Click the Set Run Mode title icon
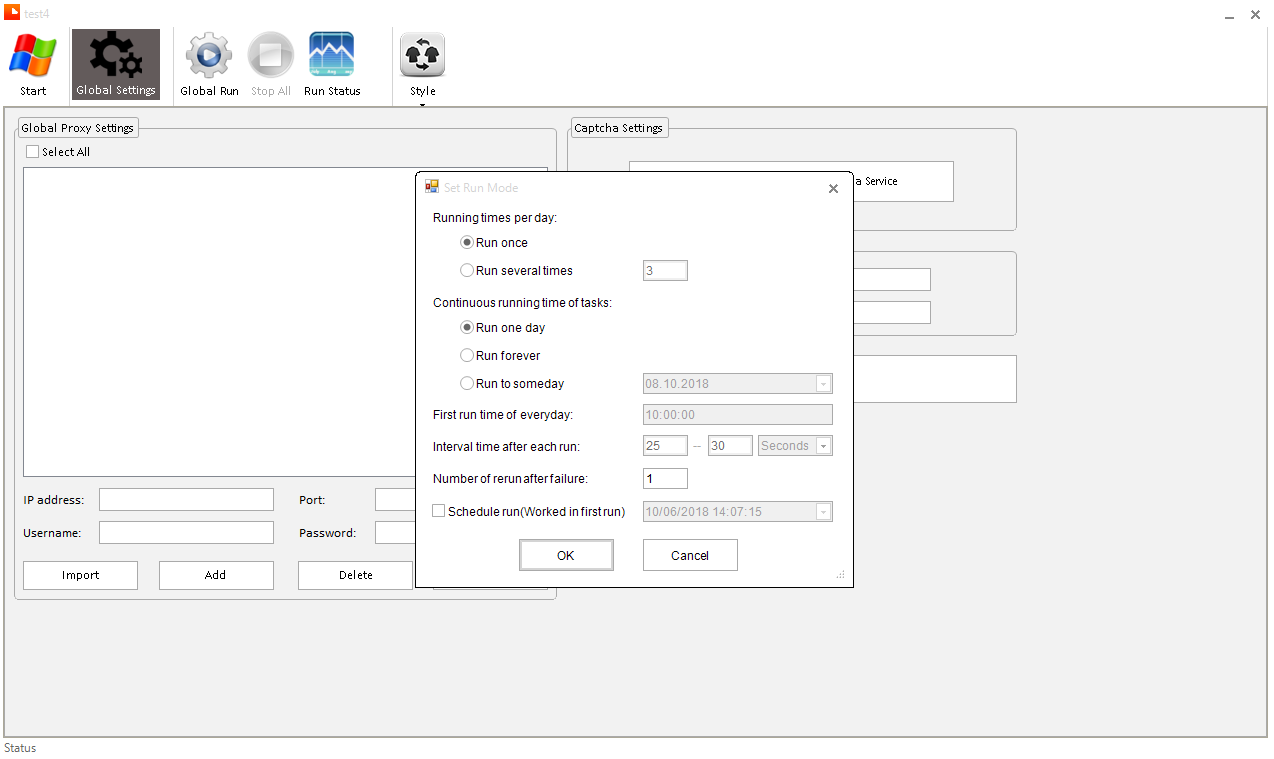 coord(432,187)
